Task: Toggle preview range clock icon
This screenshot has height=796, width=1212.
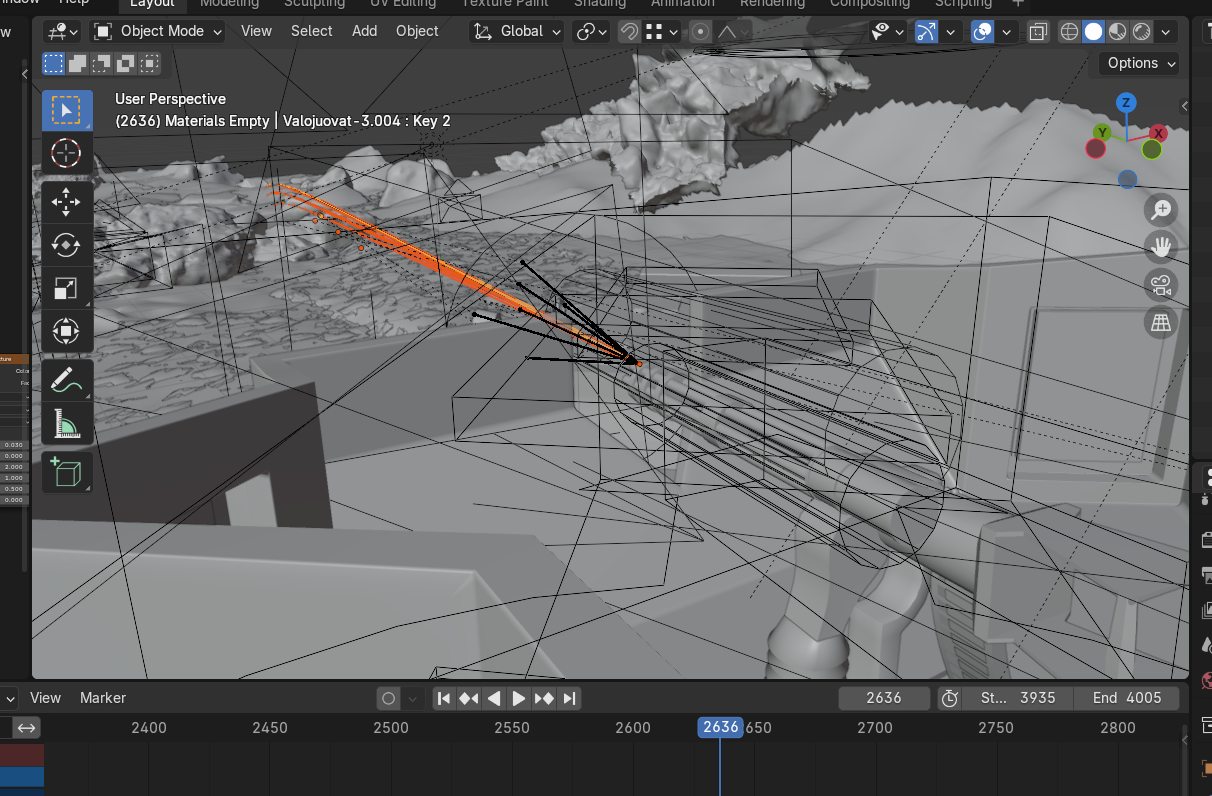Action: click(949, 698)
